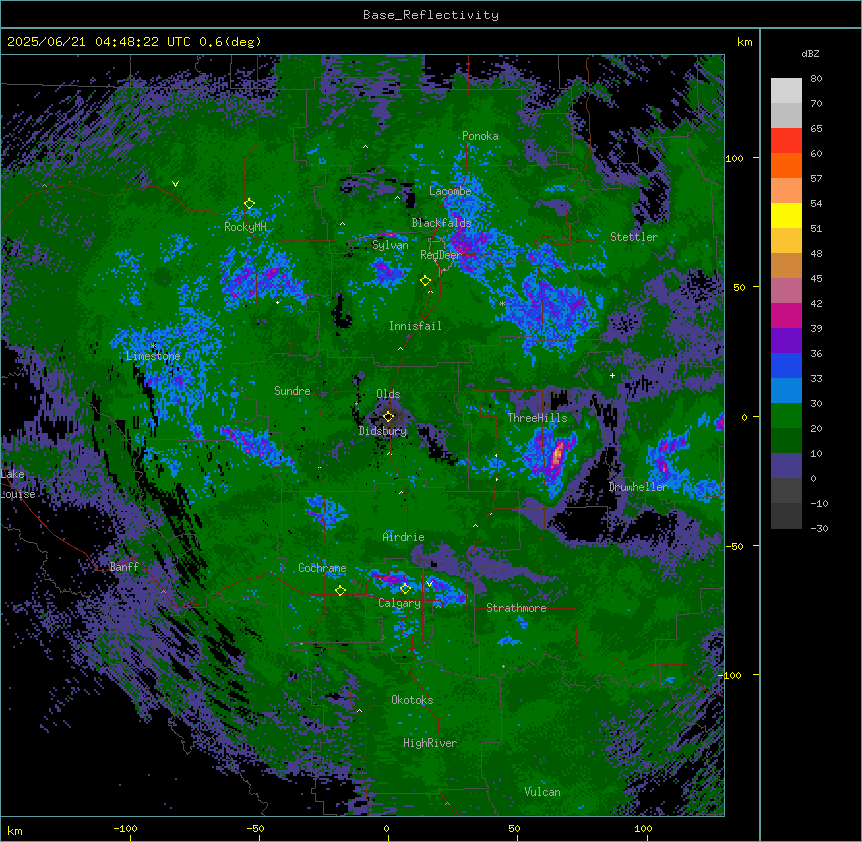The width and height of the screenshot is (862, 842).
Task: Click the dBZ legend heading
Action: 810,54
